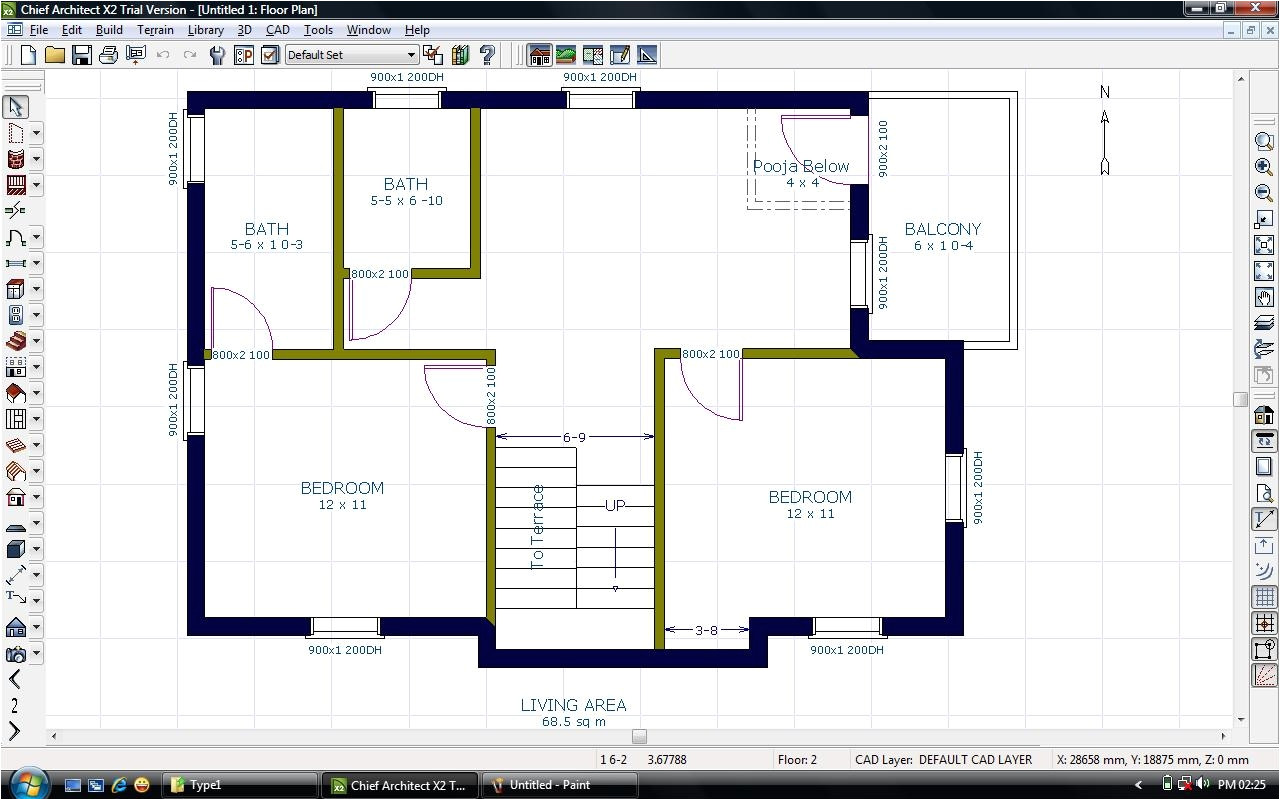Open the Library Browser books icon
This screenshot has height=800, width=1280.
459,55
